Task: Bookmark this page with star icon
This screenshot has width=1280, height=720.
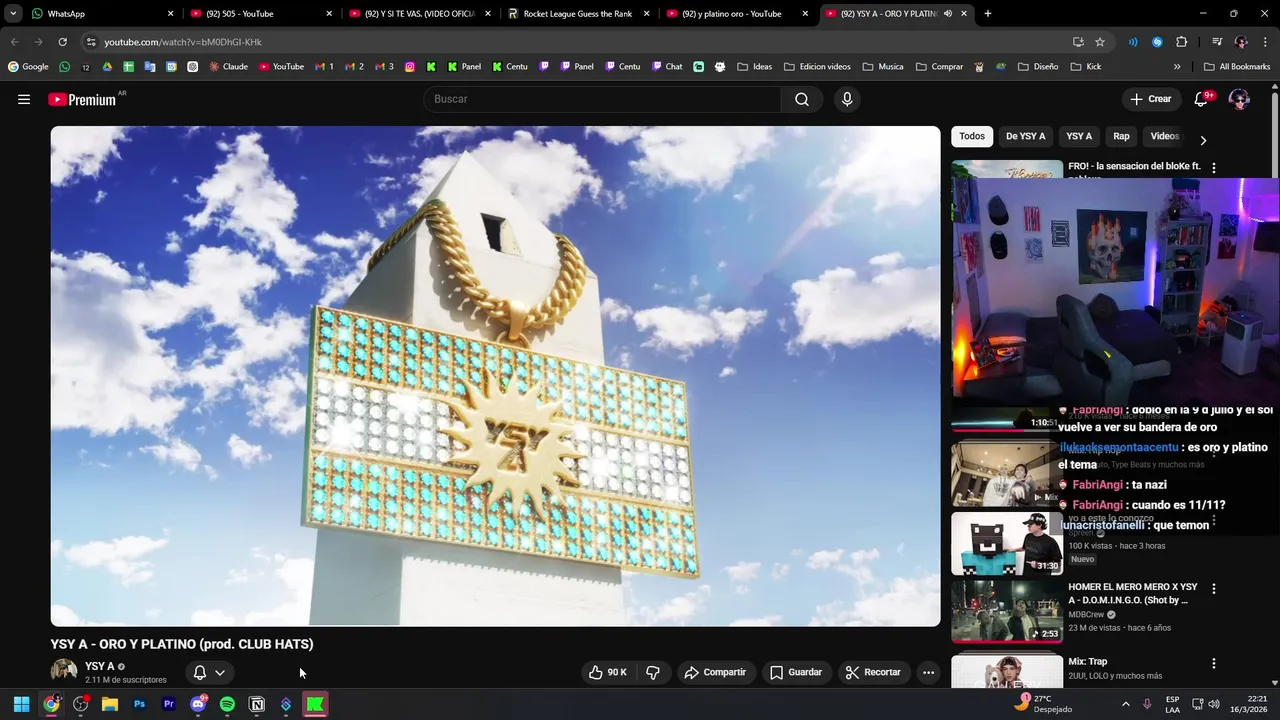Action: (x=1100, y=42)
